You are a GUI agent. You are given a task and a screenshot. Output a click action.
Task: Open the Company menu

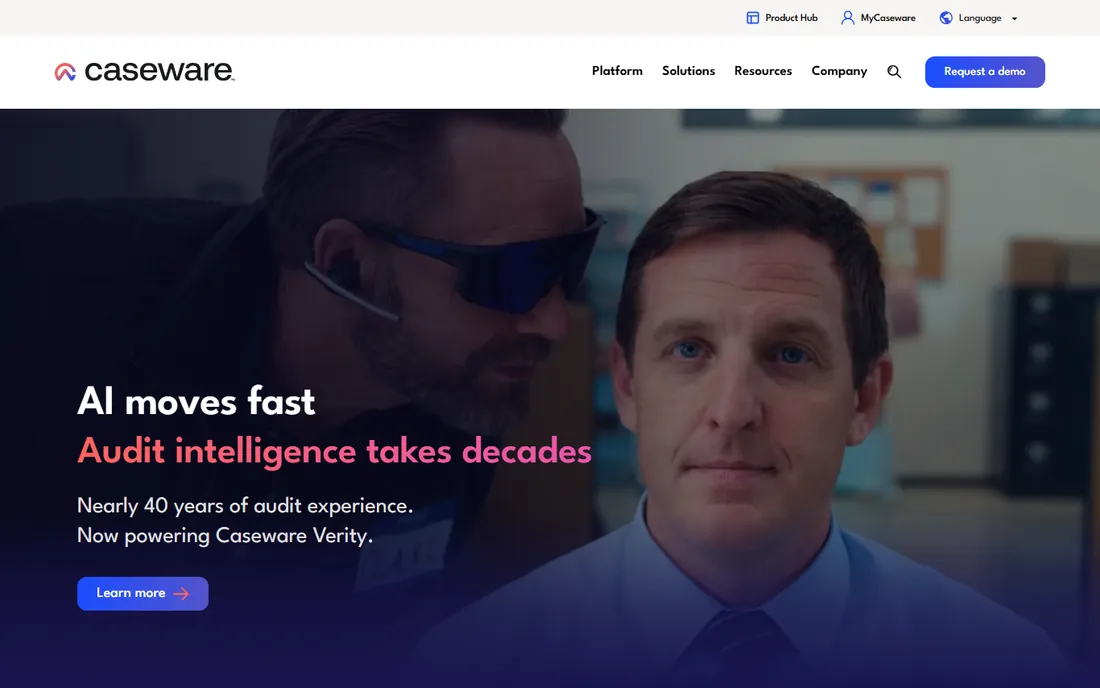(x=839, y=72)
